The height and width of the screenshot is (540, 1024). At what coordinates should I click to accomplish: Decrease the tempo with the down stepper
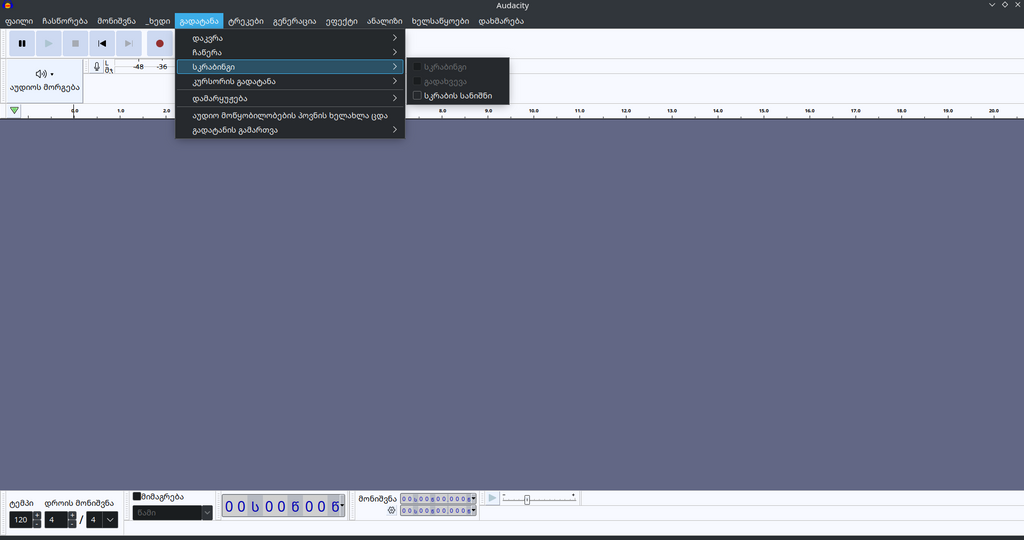[x=37, y=524]
